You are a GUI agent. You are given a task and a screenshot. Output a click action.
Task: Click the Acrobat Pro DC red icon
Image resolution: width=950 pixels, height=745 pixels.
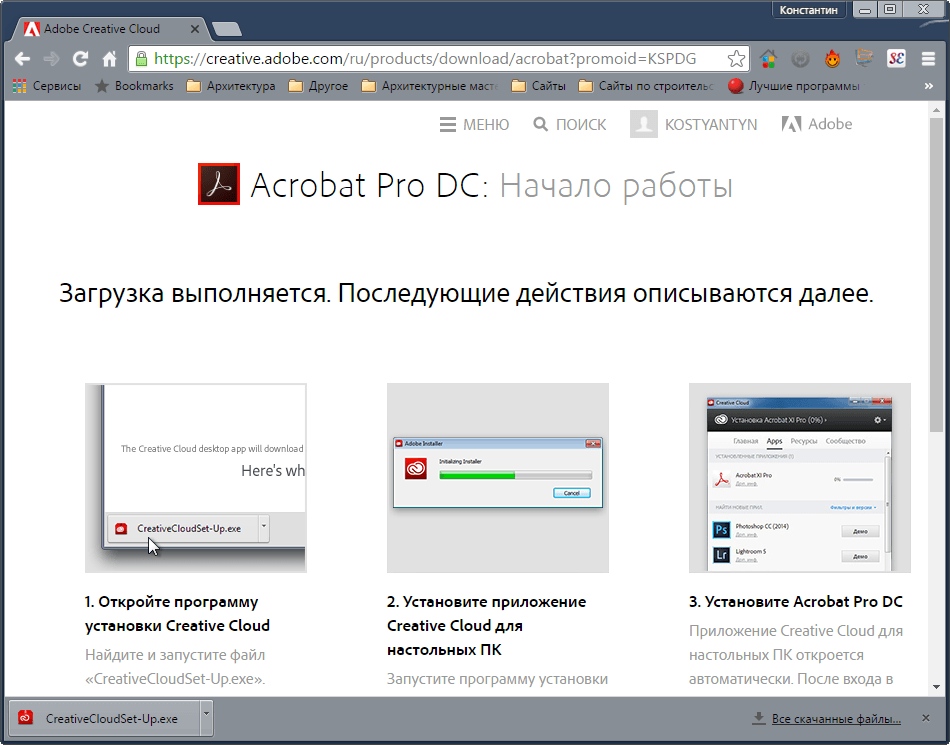[219, 184]
